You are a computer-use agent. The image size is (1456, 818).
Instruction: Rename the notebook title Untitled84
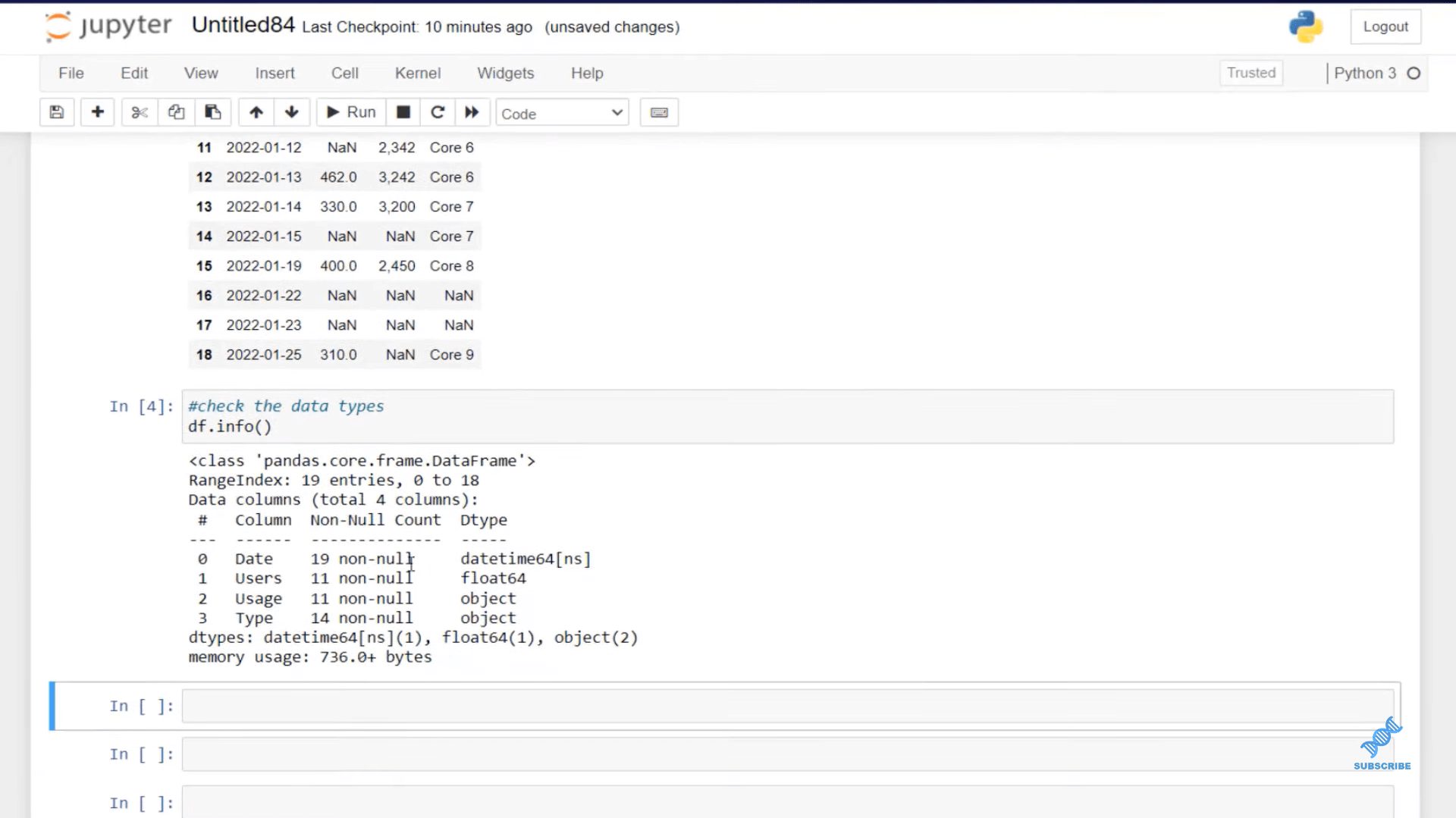(x=243, y=25)
